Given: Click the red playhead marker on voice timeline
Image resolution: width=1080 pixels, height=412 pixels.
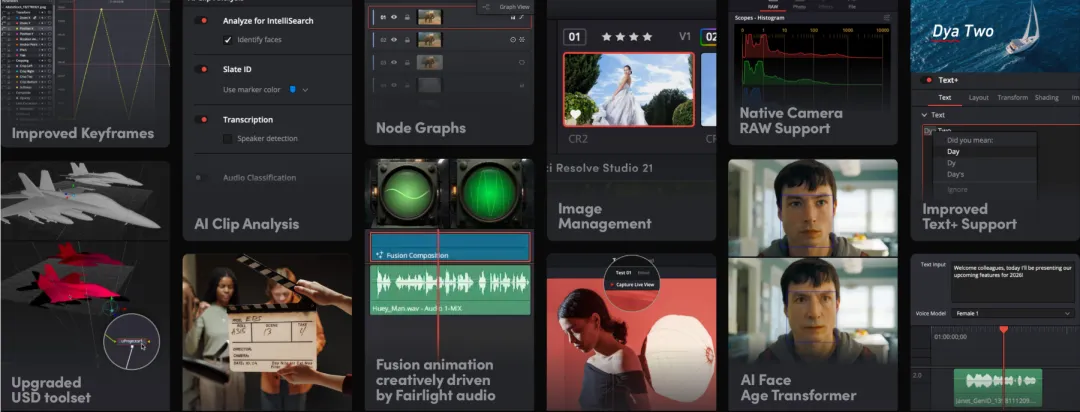Looking at the screenshot, I should click(1004, 330).
